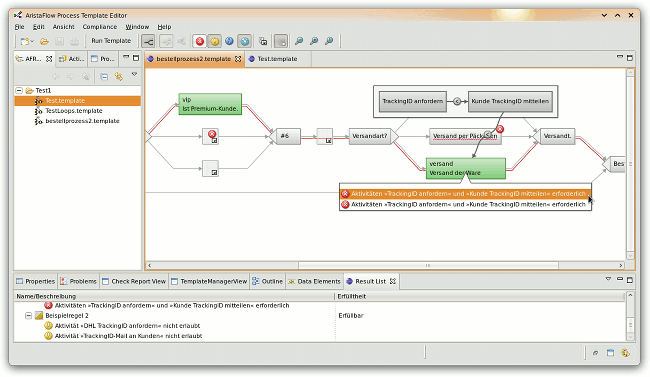650x377 pixels.
Task: Select the TrackingID anfordern activity box
Action: 413,101
